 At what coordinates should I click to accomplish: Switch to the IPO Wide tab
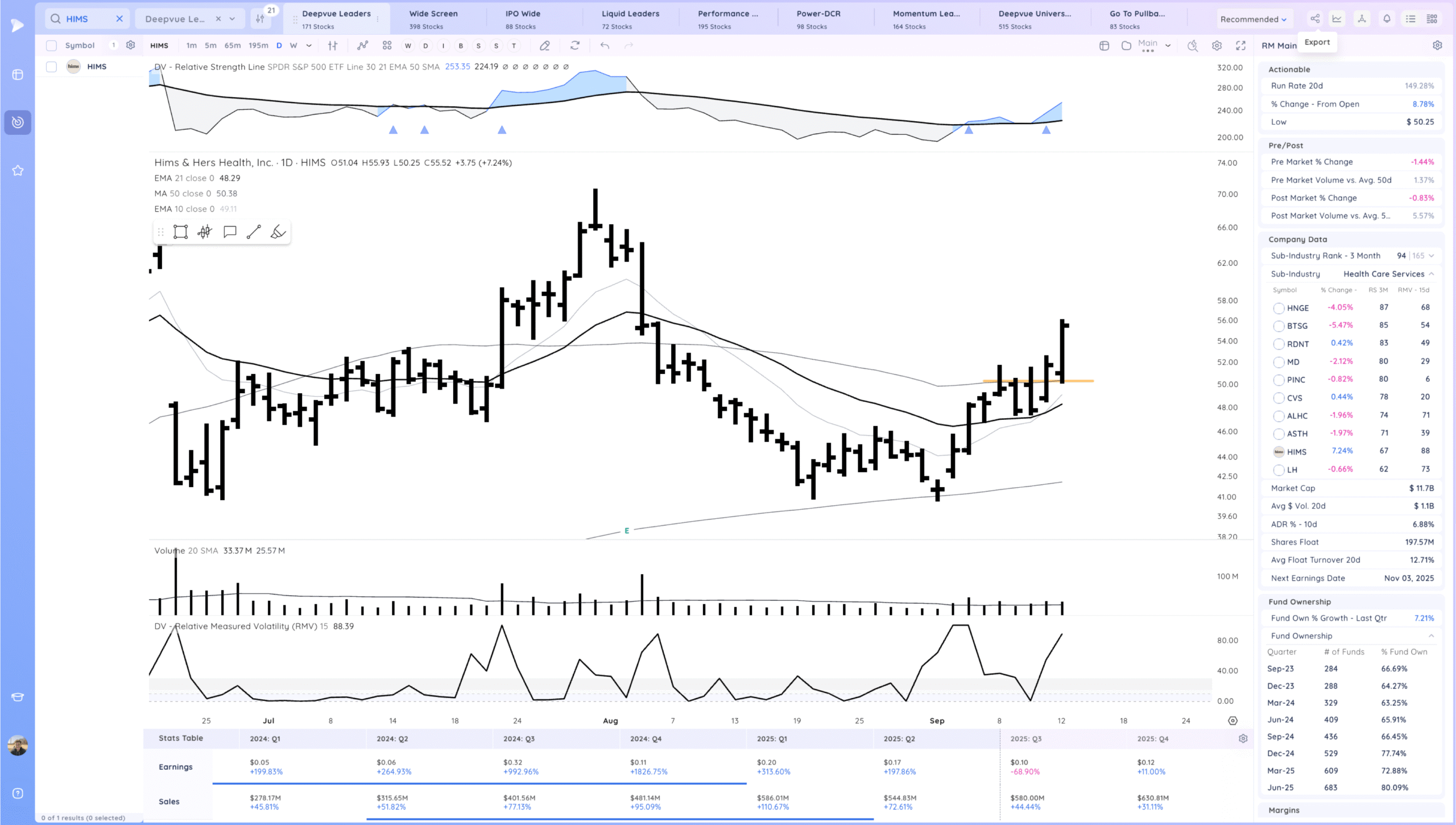pos(523,19)
